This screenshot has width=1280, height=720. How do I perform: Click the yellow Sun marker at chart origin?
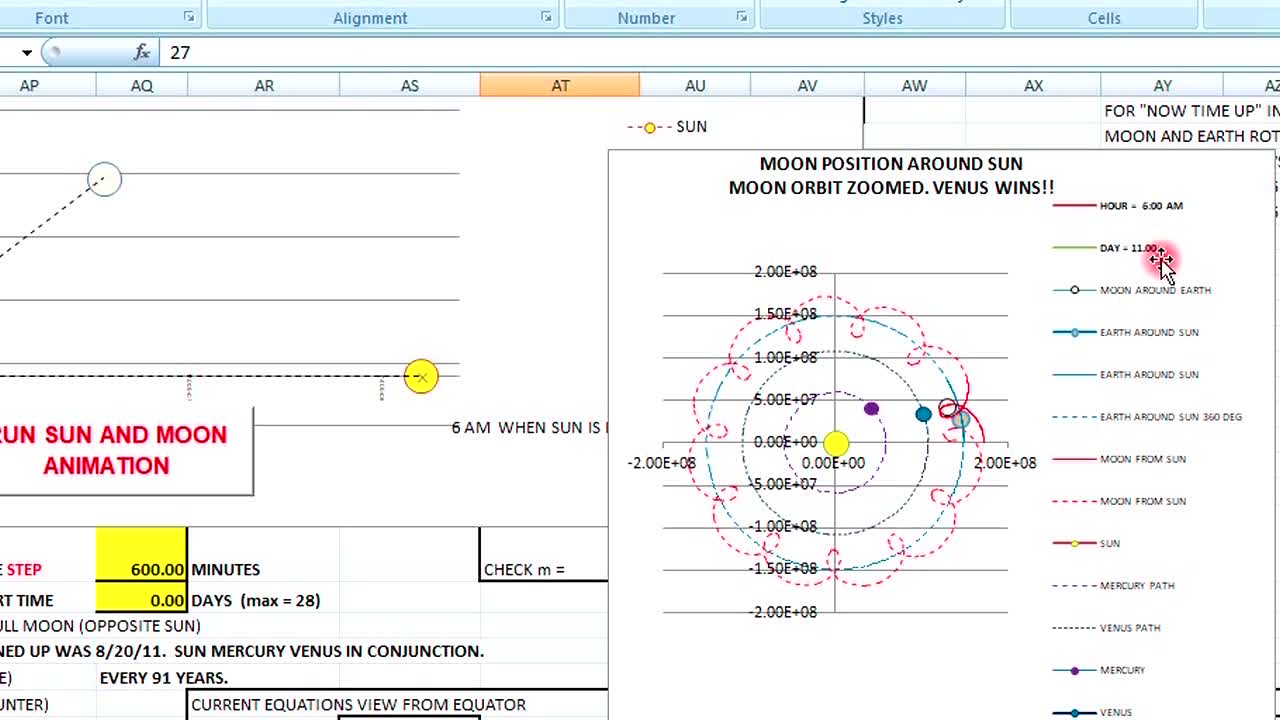(x=836, y=443)
